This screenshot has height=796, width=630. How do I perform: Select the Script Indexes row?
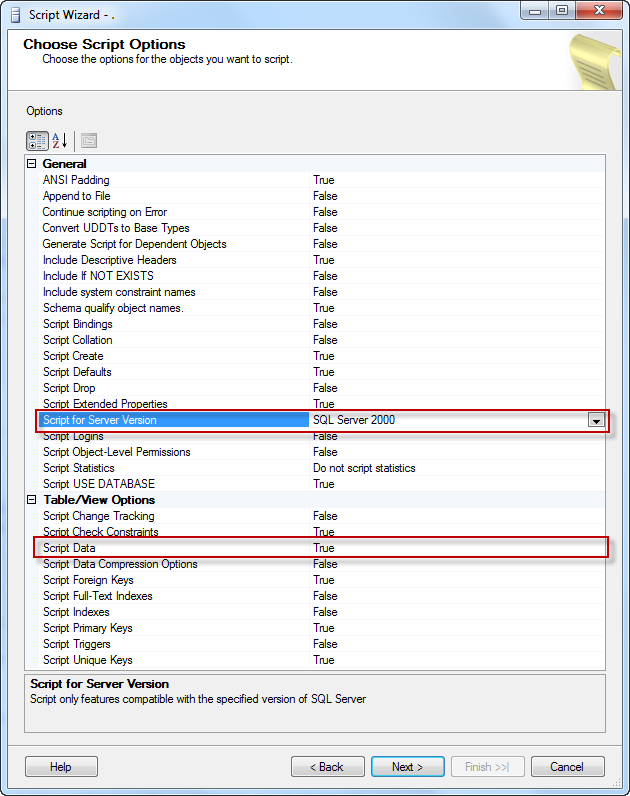point(77,612)
